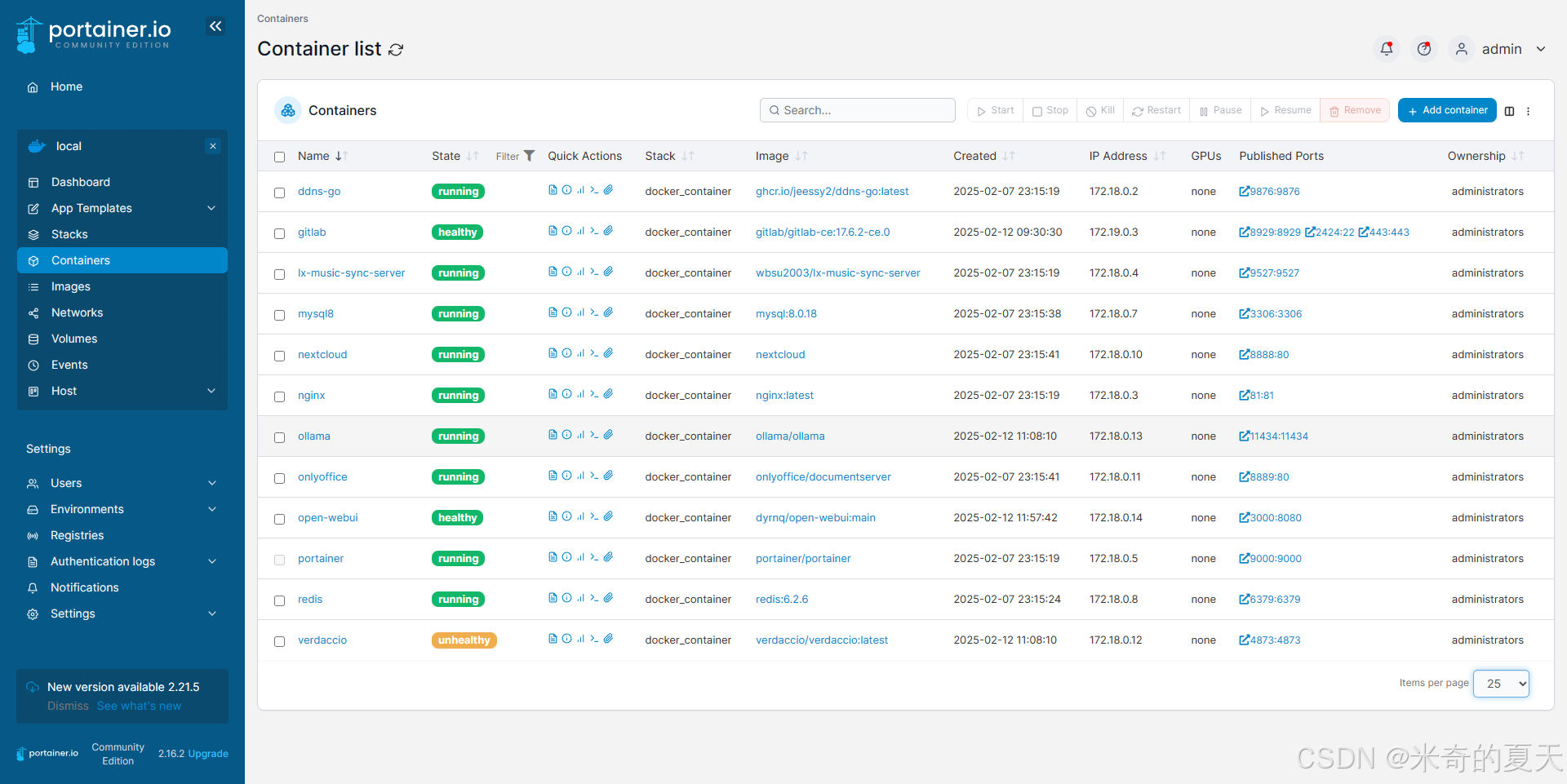
Task: Expand the App Templates submenu chevron
Action: (211, 208)
